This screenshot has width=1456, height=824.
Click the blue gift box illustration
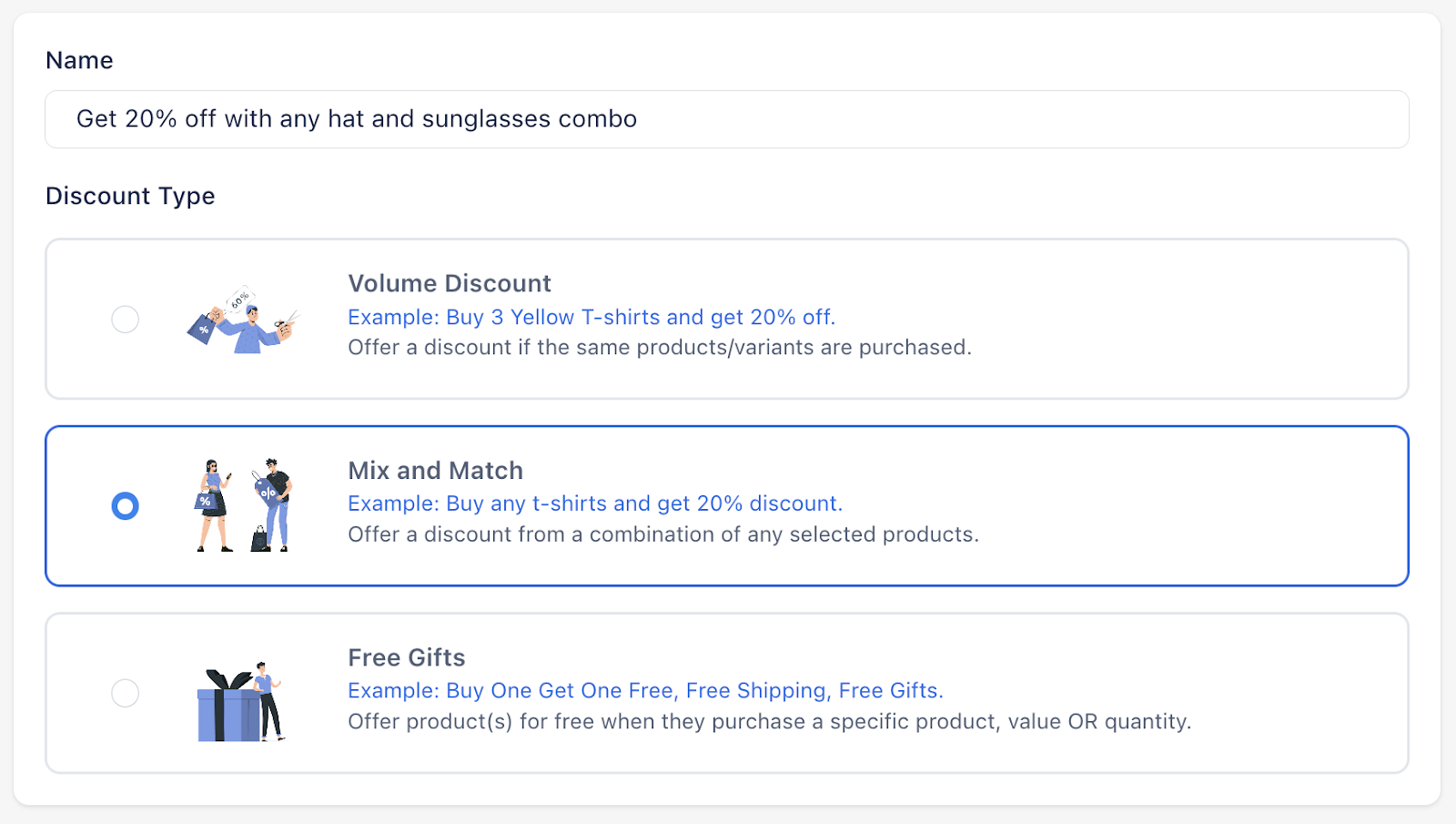click(x=227, y=708)
